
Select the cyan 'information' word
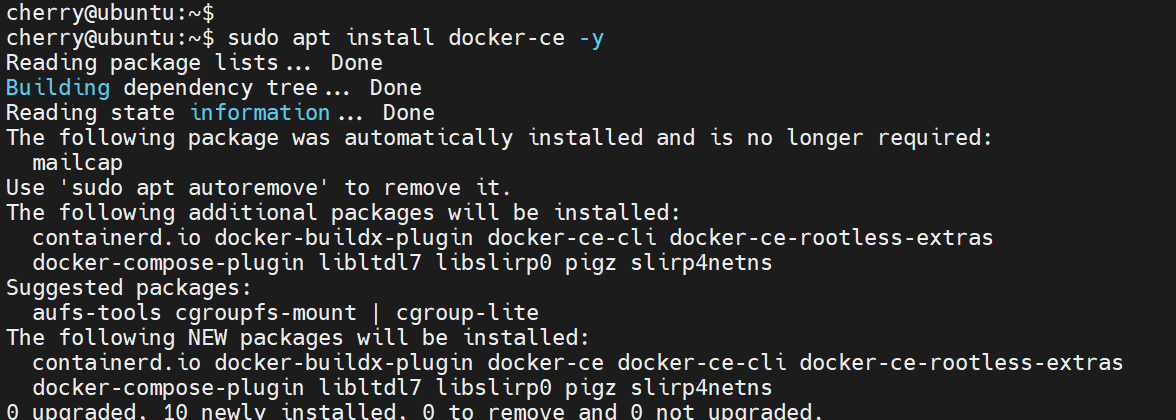[259, 113]
